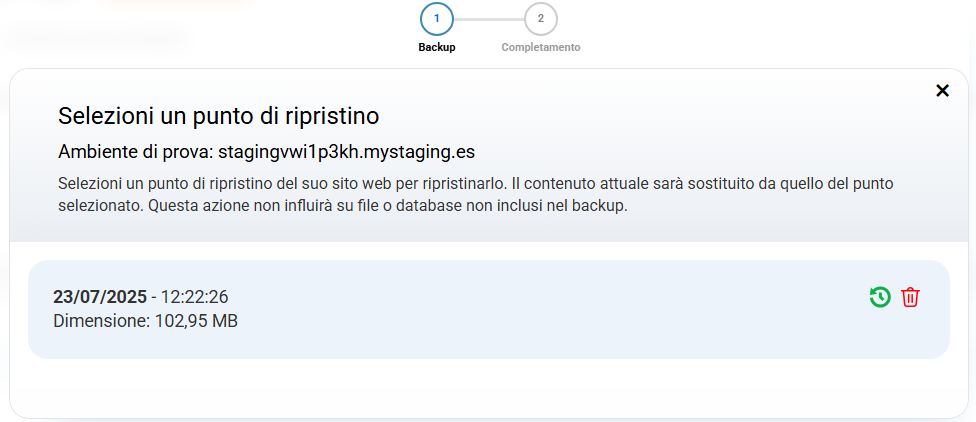The image size is (976, 422).
Task: Click empty white area below backup entry
Action: [488, 388]
